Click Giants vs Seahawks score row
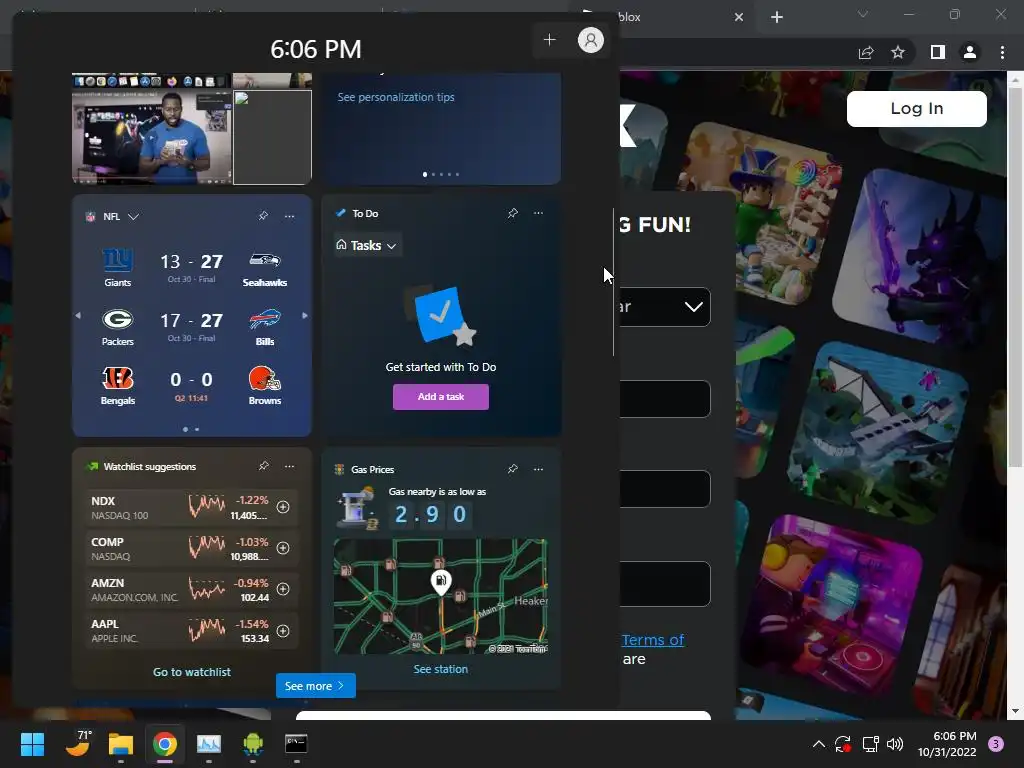 [x=191, y=268]
